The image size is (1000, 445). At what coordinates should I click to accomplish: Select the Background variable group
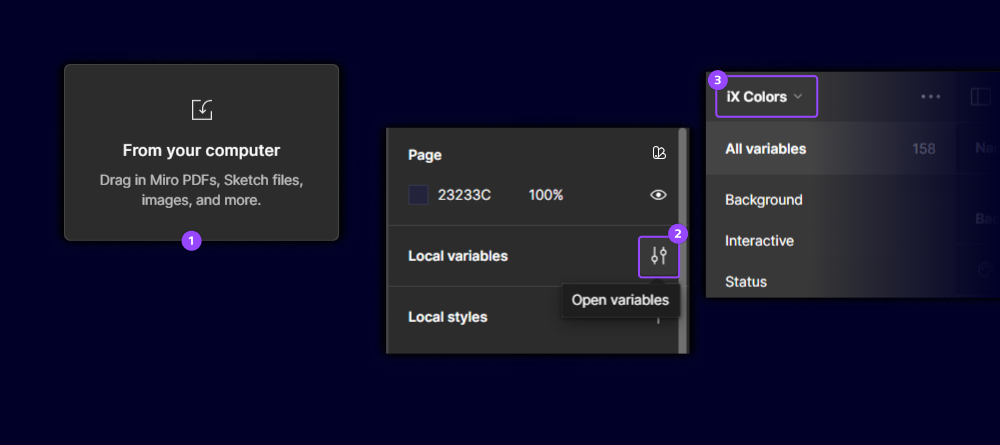tap(763, 200)
